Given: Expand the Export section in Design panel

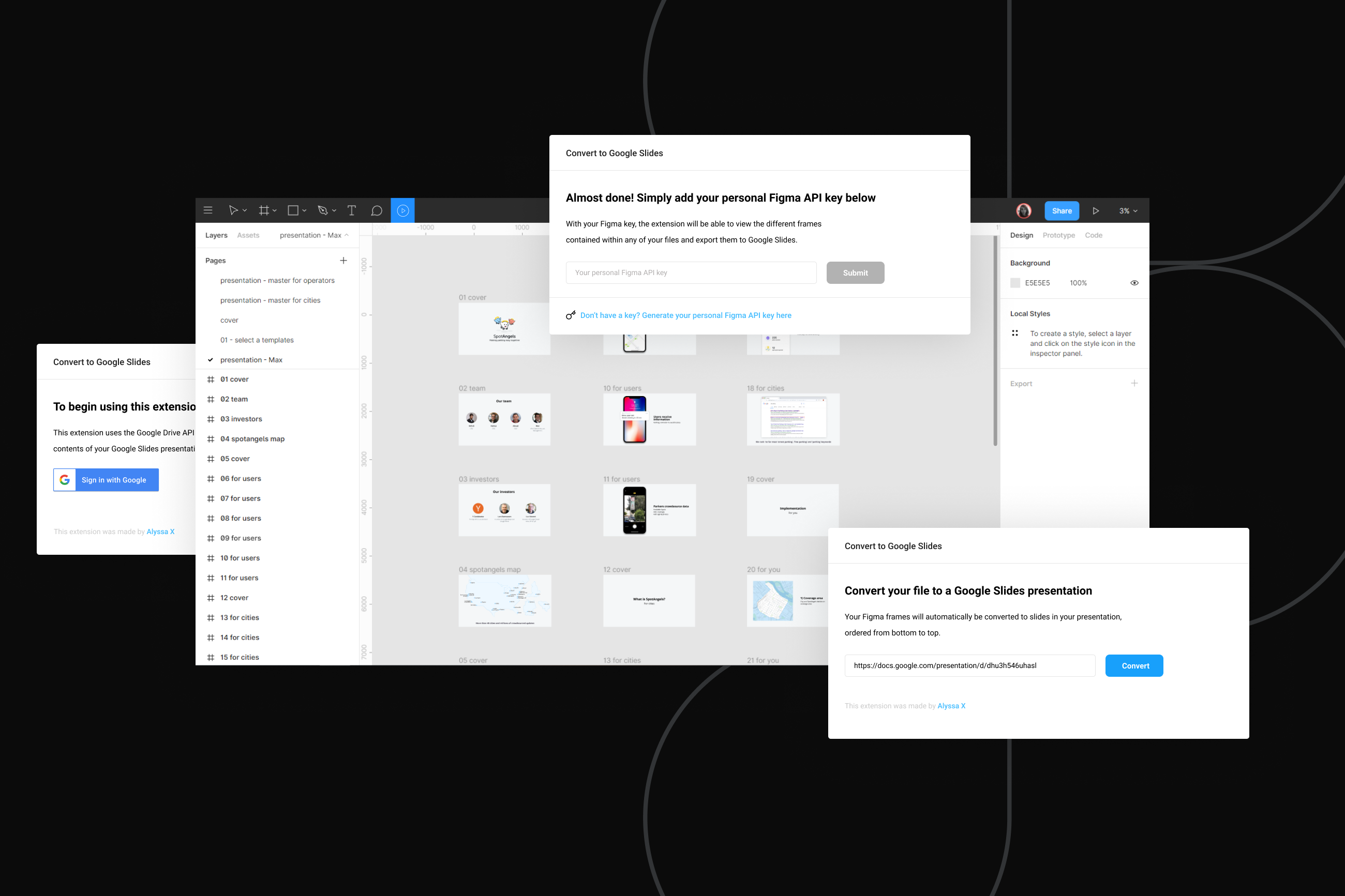Looking at the screenshot, I should (1134, 384).
